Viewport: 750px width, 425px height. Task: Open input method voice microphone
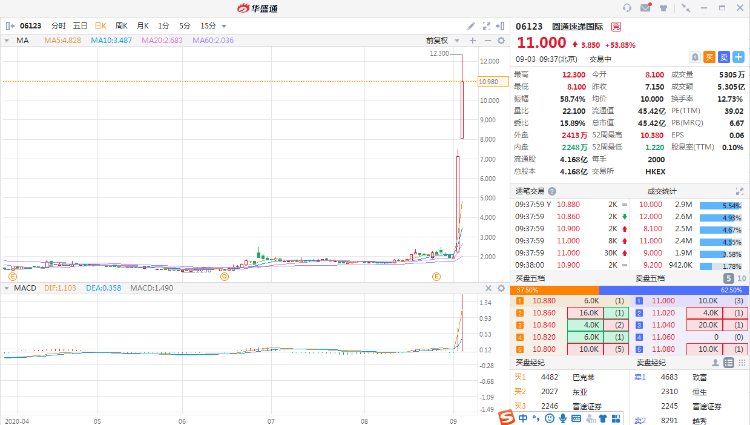tap(563, 418)
